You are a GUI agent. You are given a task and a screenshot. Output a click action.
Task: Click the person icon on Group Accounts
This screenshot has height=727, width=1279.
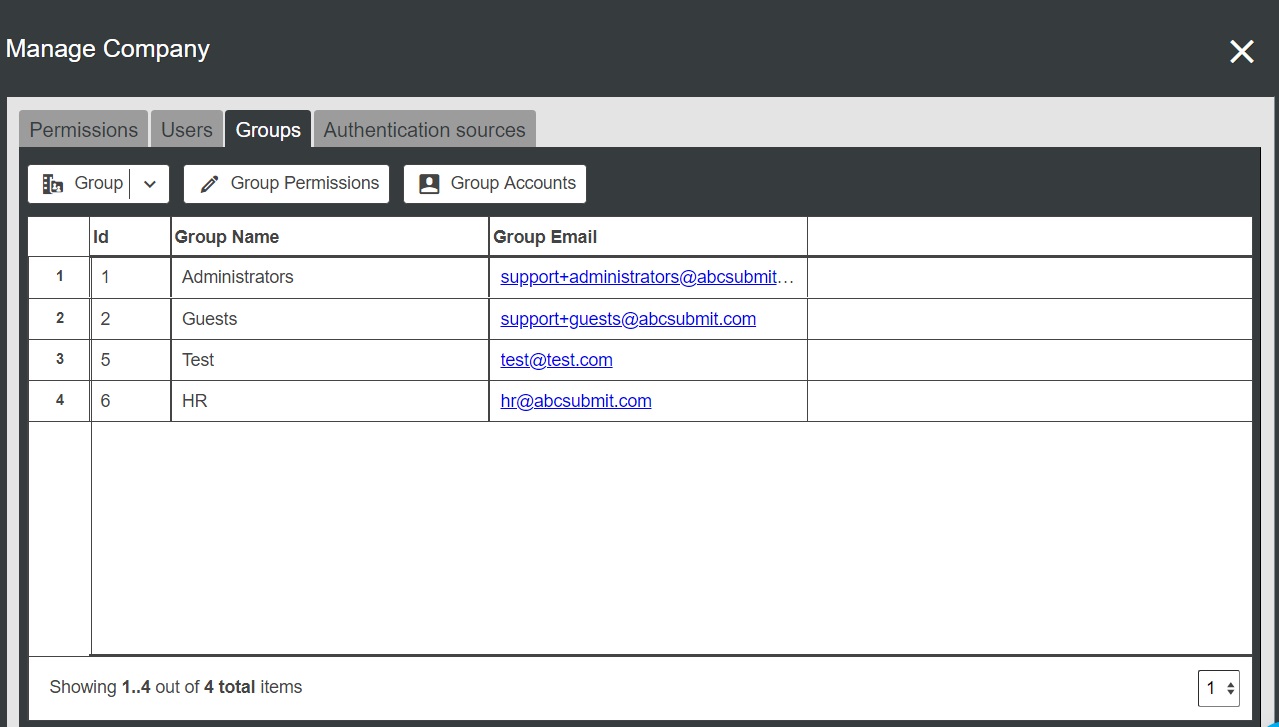click(x=429, y=184)
